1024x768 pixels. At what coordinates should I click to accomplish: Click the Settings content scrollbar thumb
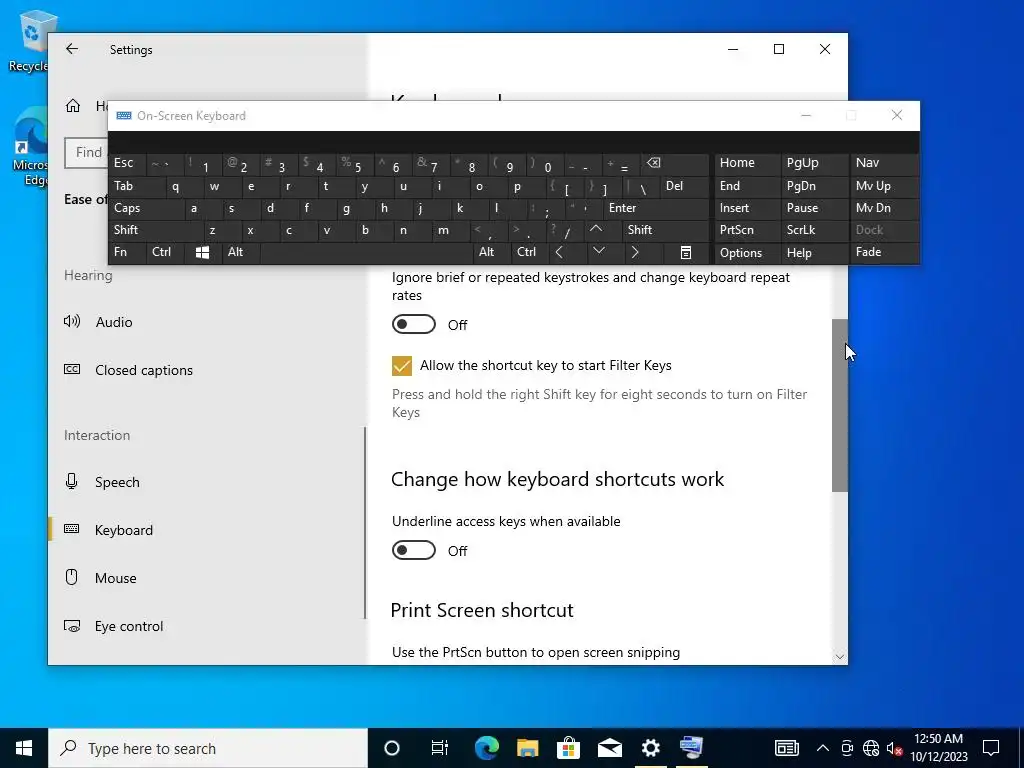tap(839, 405)
